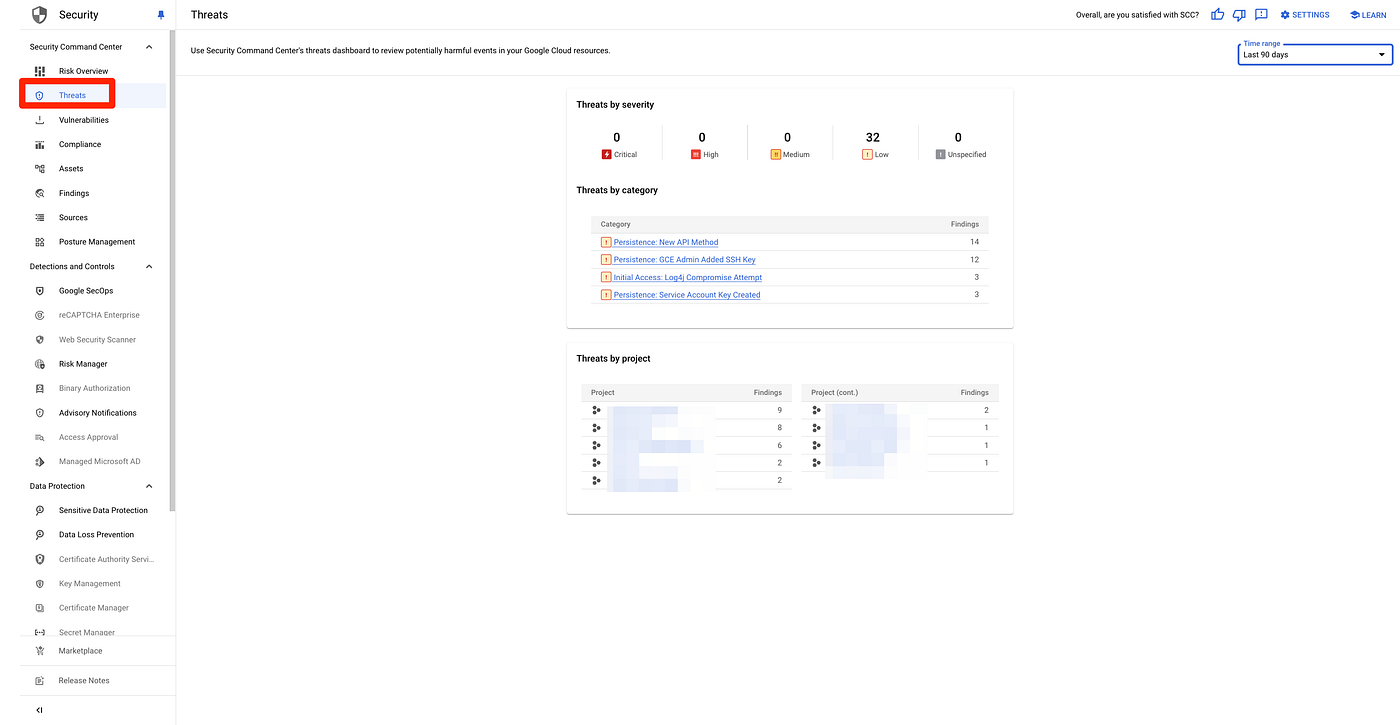
Task: Click the Data Loss Prevention icon
Action: tap(40, 535)
